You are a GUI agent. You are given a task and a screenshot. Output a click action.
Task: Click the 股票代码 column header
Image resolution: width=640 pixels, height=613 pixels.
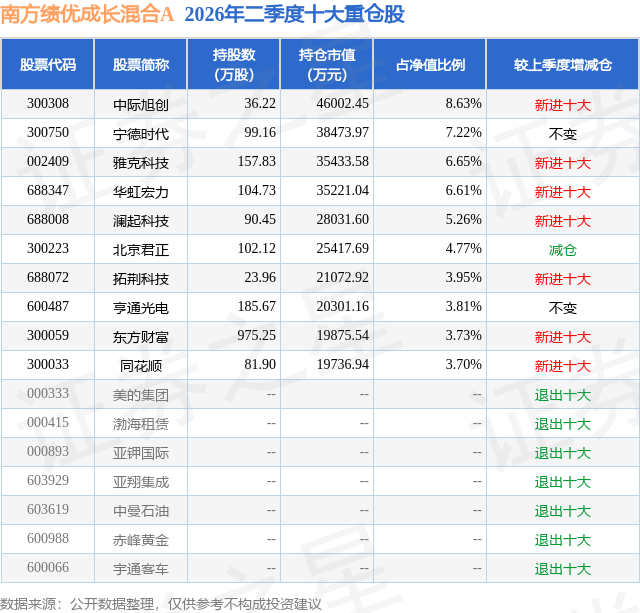[x=48, y=64]
